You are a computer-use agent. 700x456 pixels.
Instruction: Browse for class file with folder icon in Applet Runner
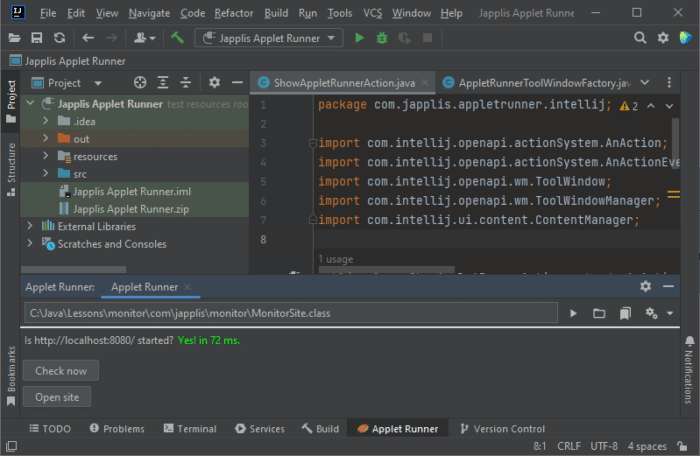(x=599, y=314)
